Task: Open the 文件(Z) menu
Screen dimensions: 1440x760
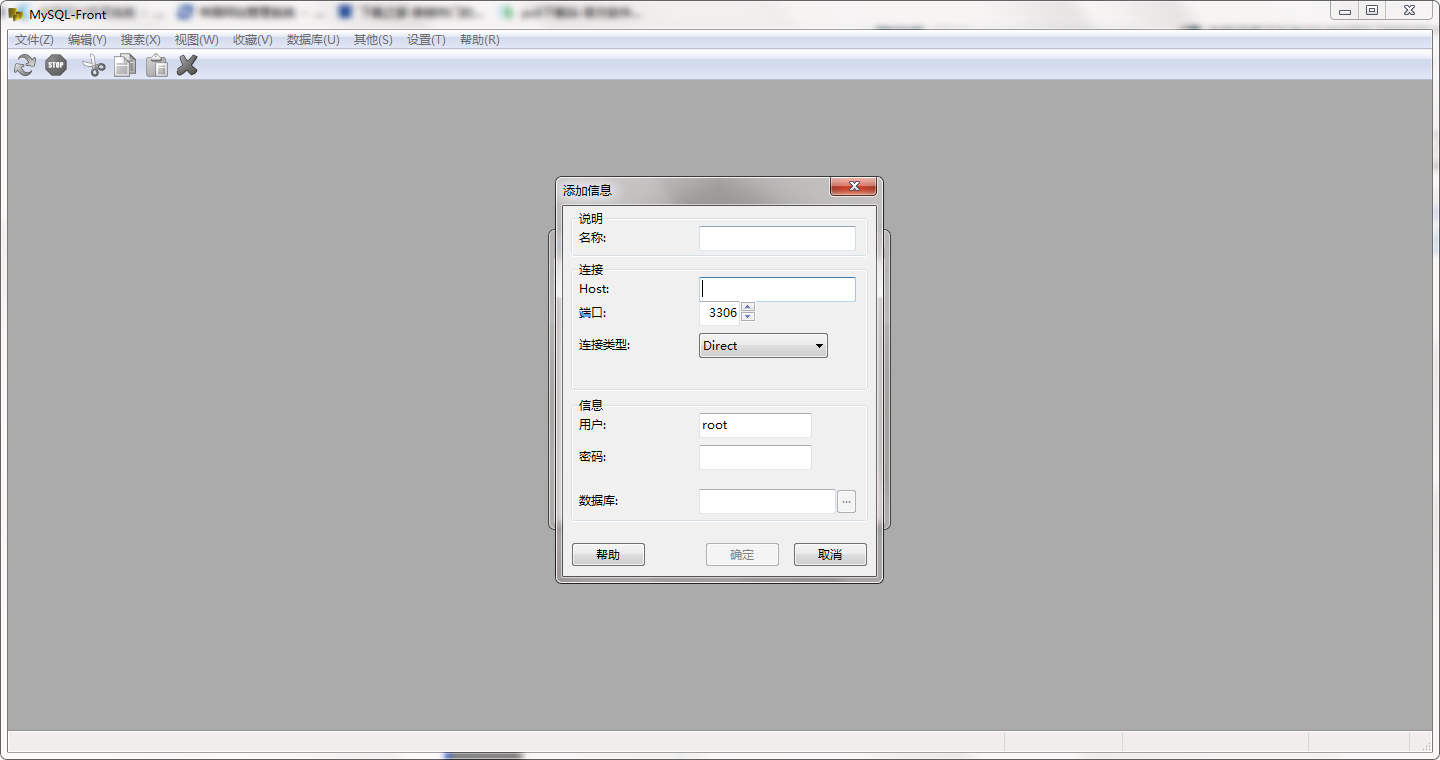Action: pos(34,40)
